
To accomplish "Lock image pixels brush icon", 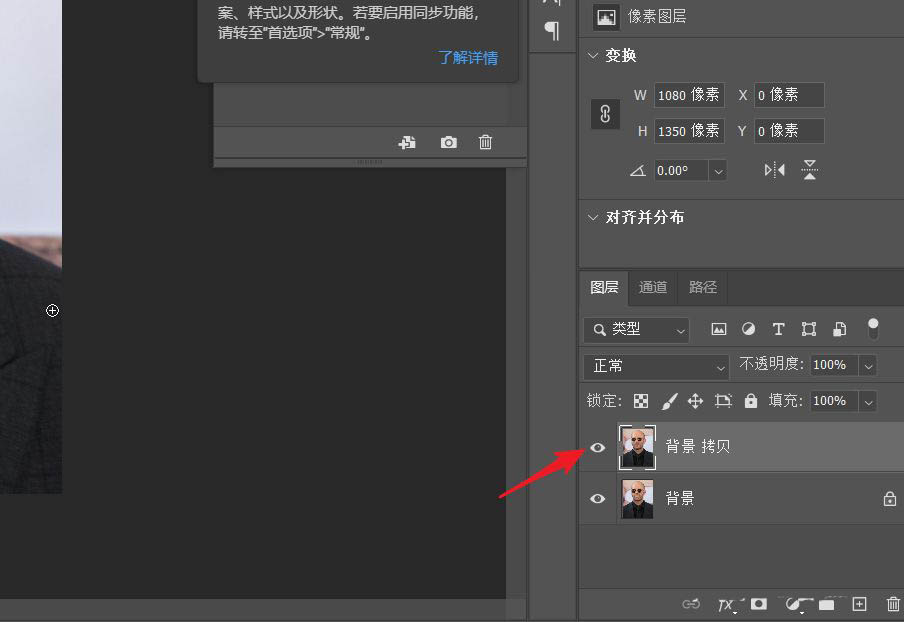I will (669, 401).
